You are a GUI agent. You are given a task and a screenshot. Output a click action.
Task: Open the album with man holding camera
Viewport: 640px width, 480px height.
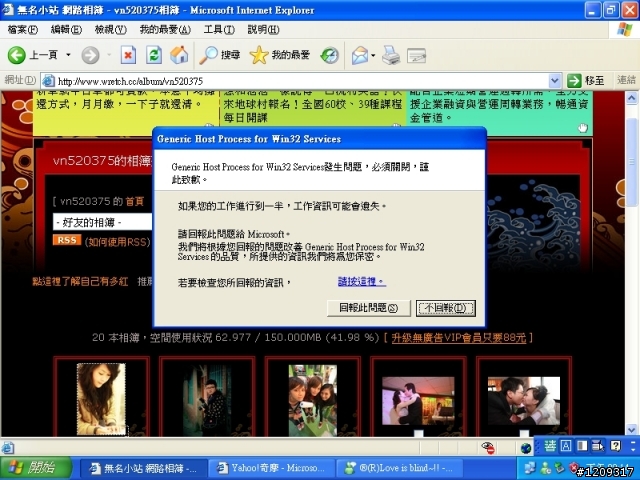(x=207, y=401)
